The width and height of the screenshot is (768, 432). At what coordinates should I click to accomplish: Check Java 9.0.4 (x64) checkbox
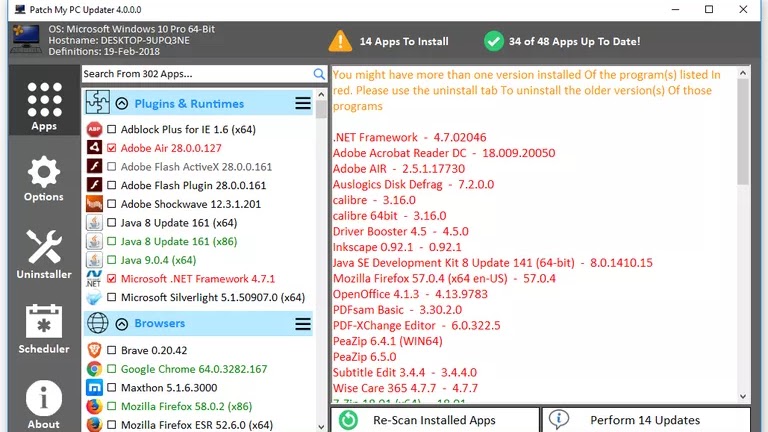point(112,260)
